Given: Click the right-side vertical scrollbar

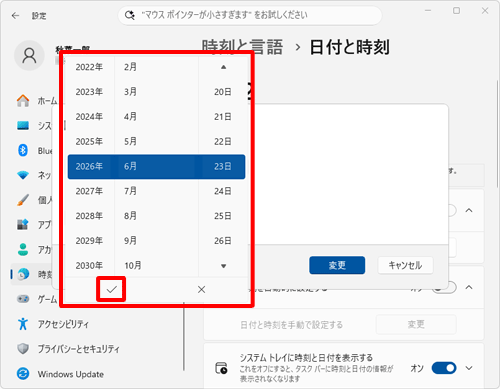Looking at the screenshot, I should [498, 133].
